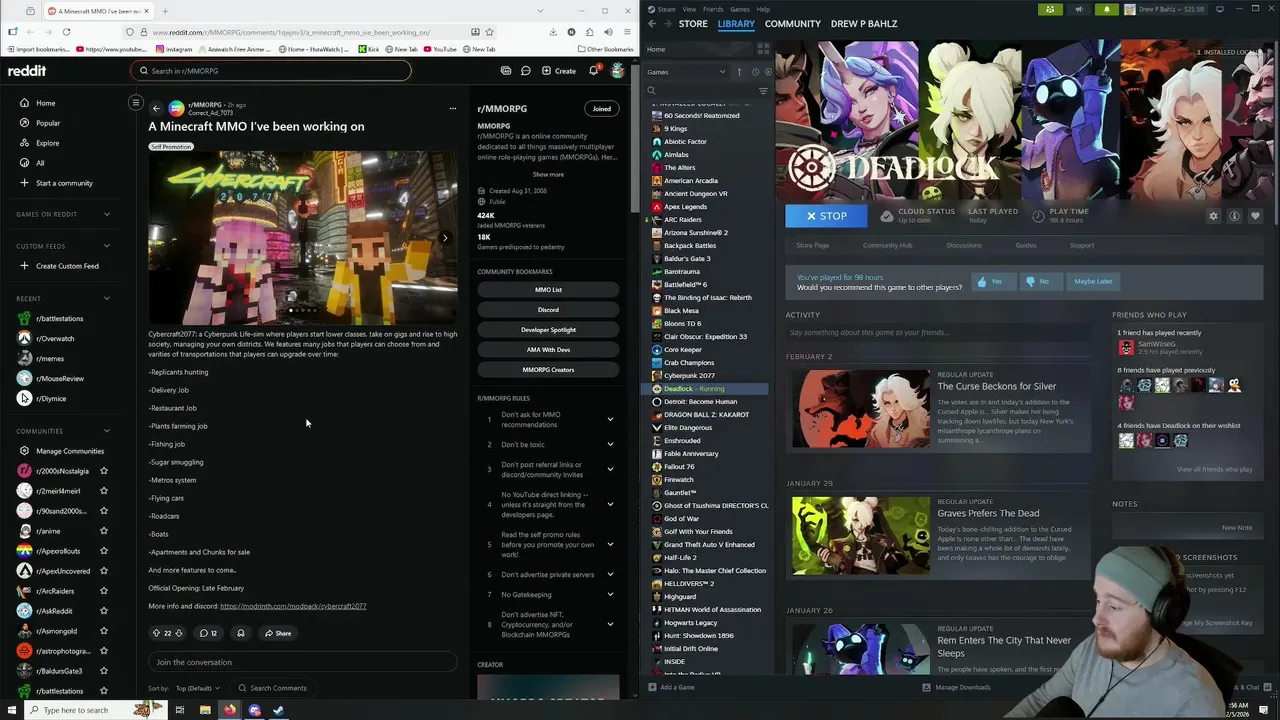Expand rule No Gatekeeping
1280x720 pixels.
coord(610,594)
